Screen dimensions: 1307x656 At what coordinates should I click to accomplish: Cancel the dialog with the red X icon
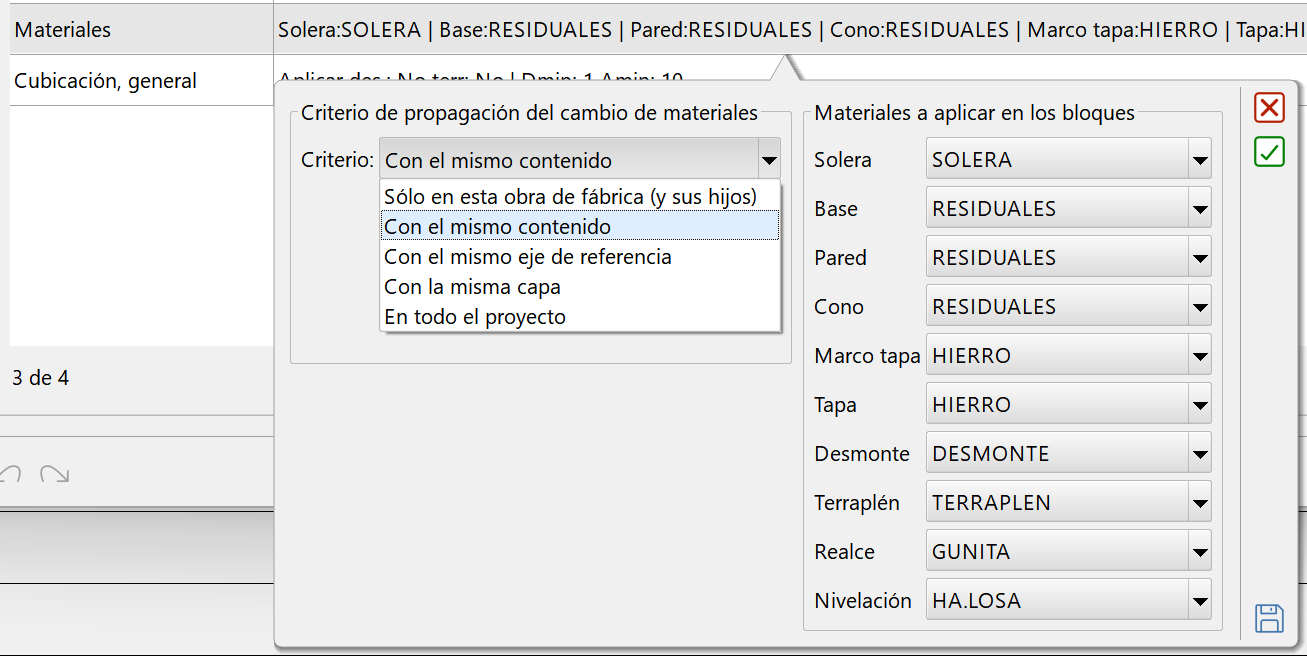pos(1269,108)
